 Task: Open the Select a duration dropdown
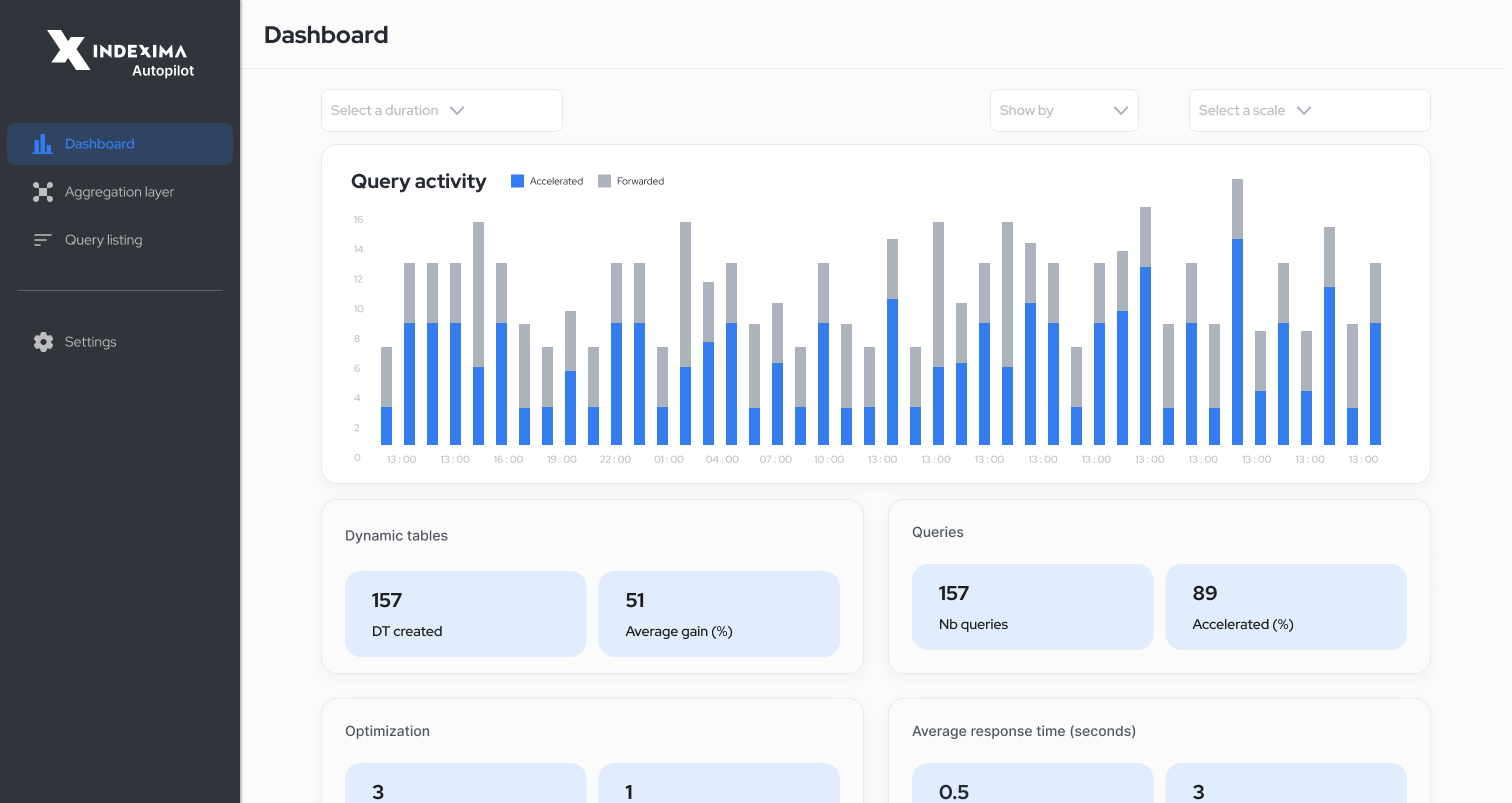coord(441,110)
